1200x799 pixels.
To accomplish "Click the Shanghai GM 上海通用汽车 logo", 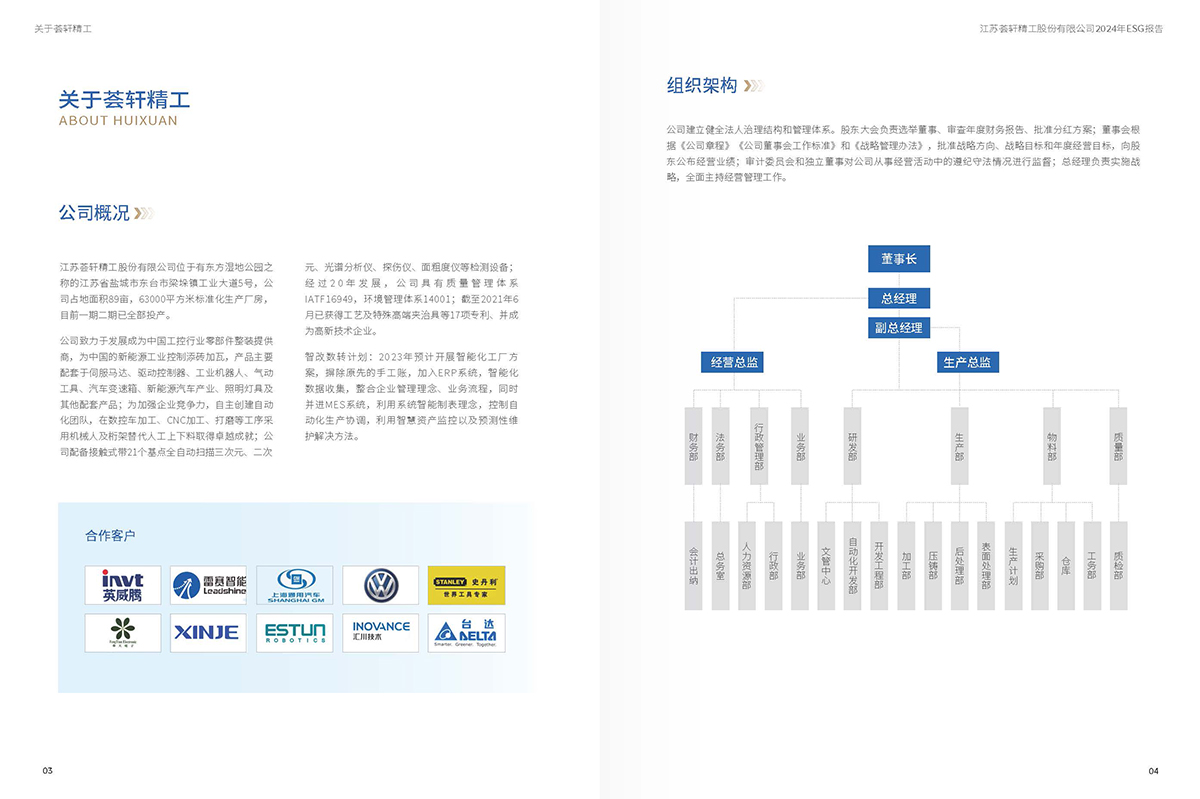I will click(294, 585).
